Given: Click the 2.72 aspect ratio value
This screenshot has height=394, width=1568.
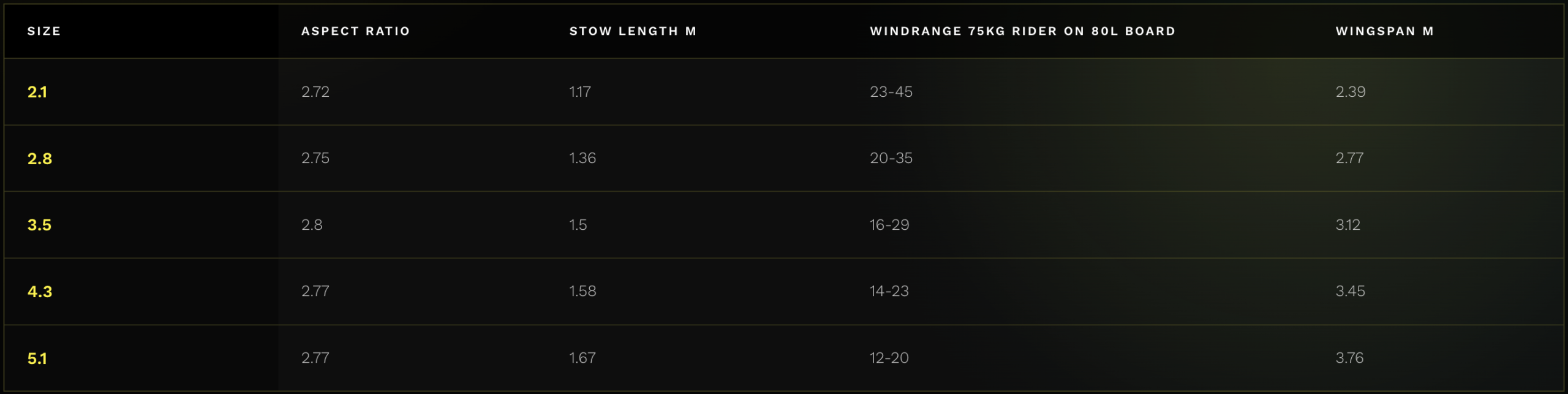Looking at the screenshot, I should [x=315, y=92].
